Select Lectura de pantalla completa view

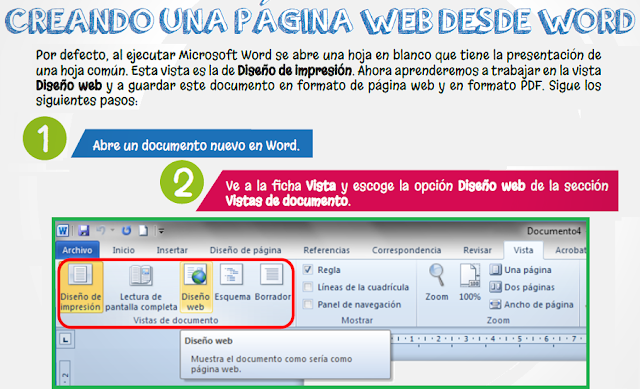(141, 287)
